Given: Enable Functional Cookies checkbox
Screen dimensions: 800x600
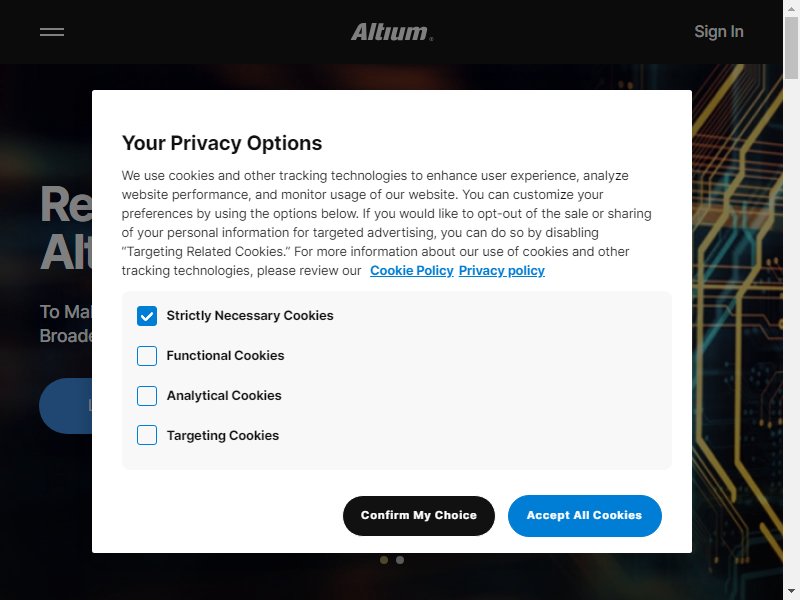Looking at the screenshot, I should pyautogui.click(x=147, y=356).
